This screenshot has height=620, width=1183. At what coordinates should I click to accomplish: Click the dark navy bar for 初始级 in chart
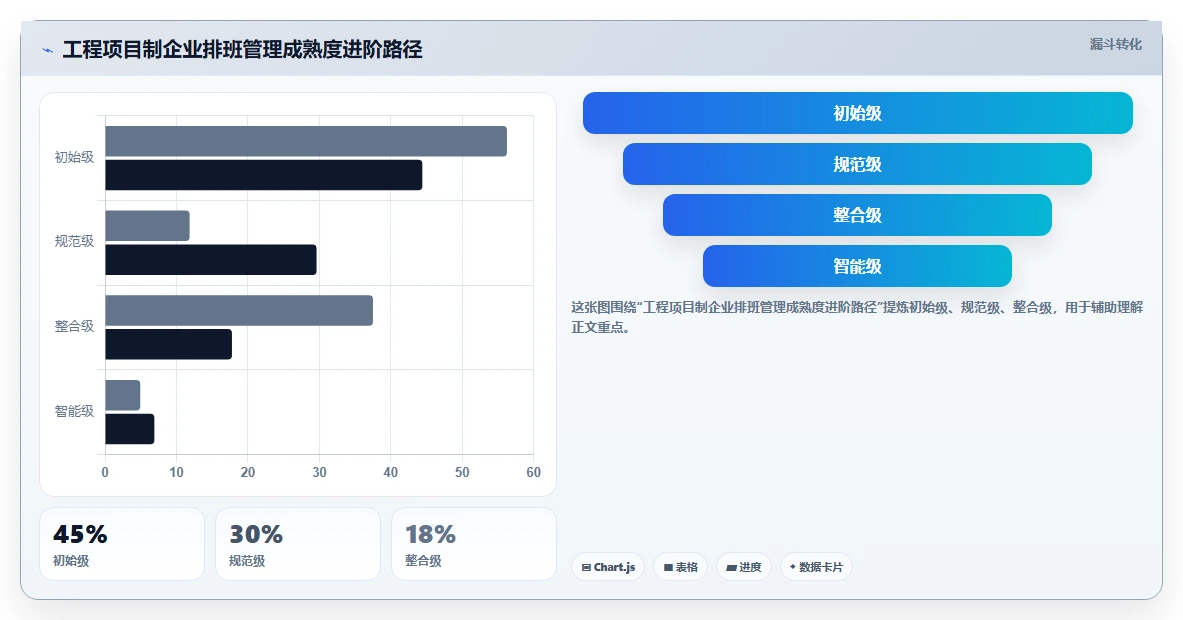point(263,175)
